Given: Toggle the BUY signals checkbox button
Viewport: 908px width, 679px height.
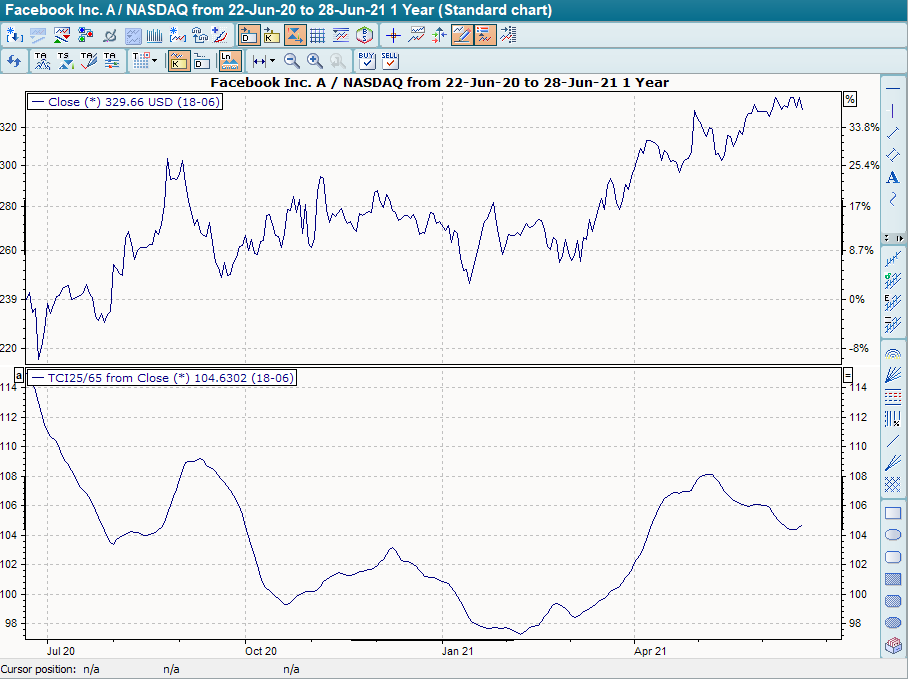Looking at the screenshot, I should pos(367,61).
